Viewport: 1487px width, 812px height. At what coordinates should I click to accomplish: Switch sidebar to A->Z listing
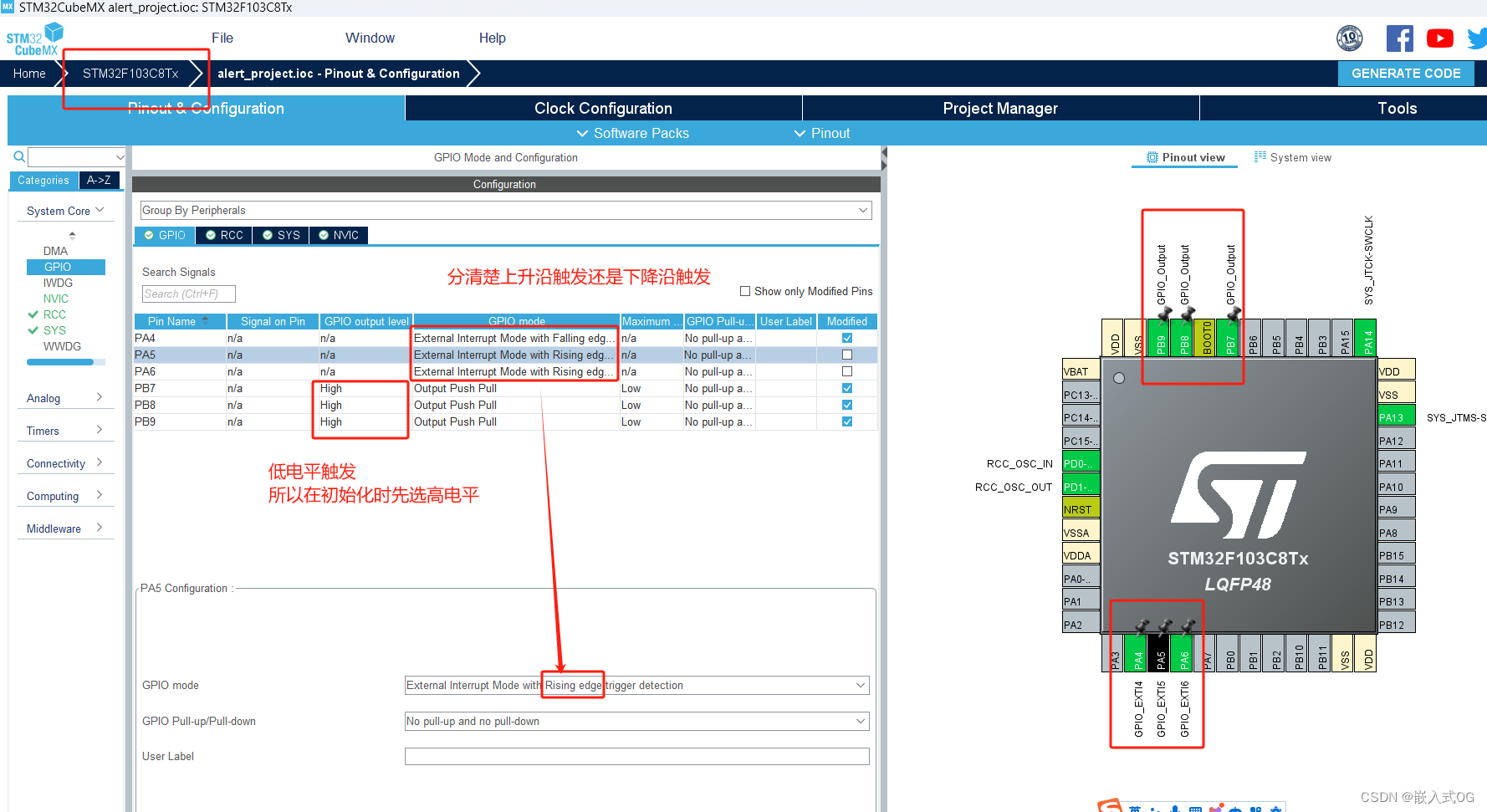pos(99,180)
